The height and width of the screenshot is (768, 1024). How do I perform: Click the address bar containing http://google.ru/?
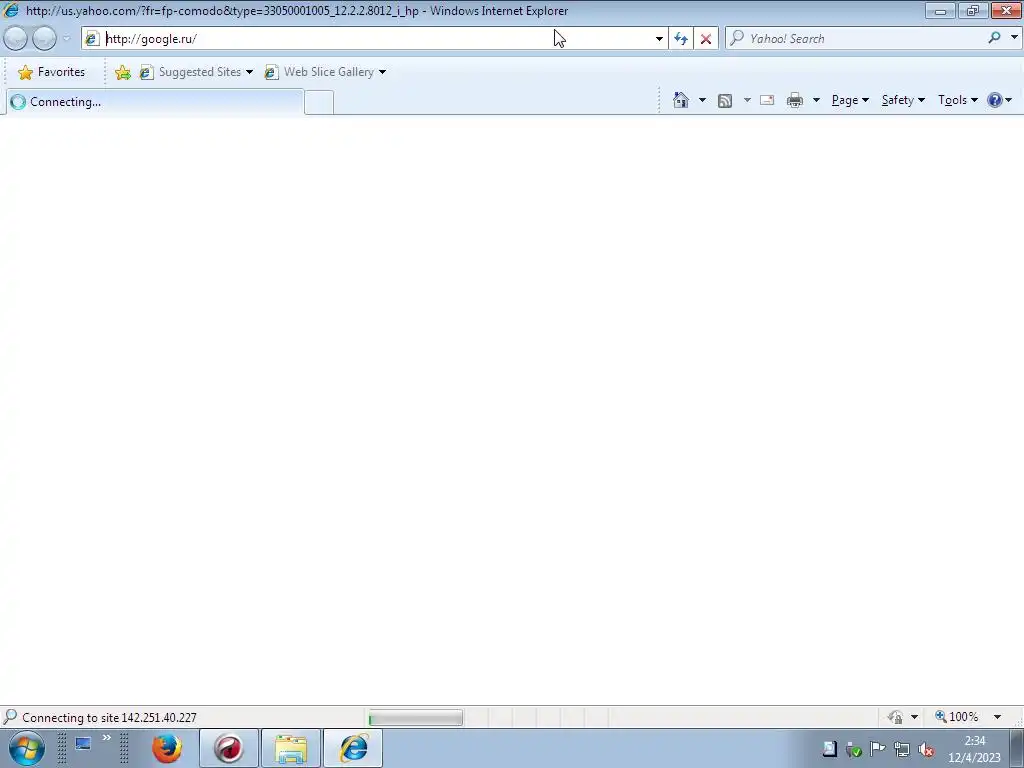pyautogui.click(x=372, y=39)
